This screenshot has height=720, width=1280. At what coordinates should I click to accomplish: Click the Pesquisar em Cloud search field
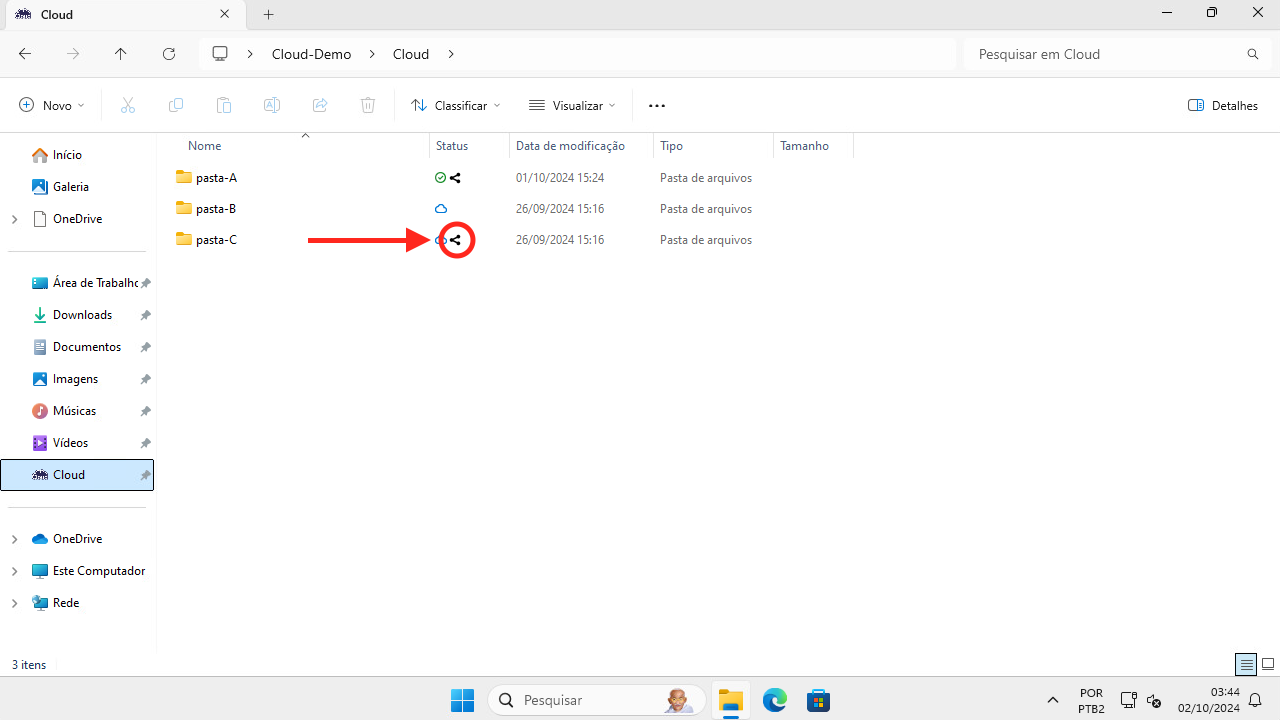(1105, 54)
